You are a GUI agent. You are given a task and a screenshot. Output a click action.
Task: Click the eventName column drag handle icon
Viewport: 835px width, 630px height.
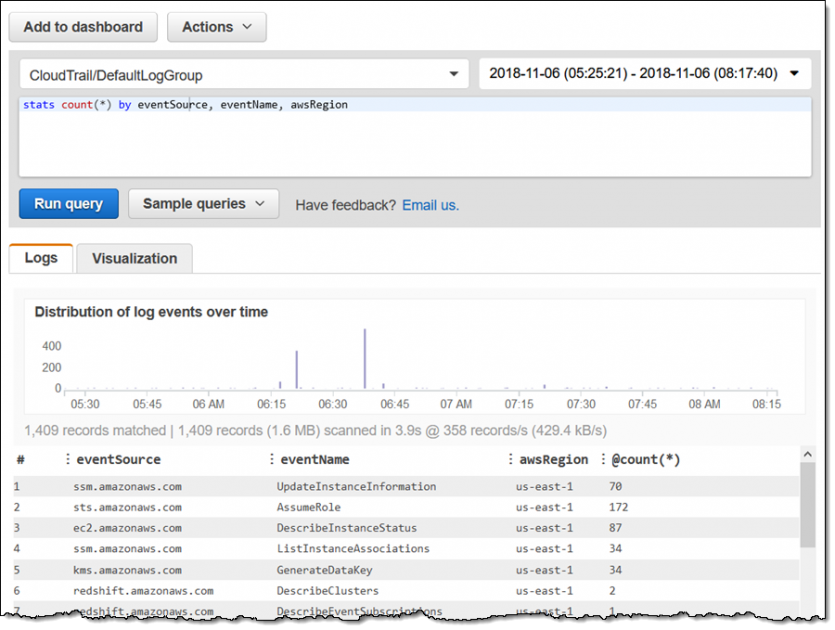[272, 459]
